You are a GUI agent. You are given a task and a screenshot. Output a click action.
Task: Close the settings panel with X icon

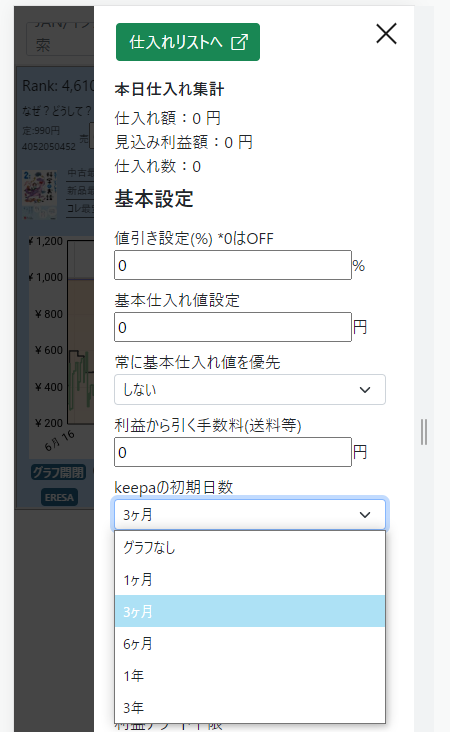click(x=386, y=34)
